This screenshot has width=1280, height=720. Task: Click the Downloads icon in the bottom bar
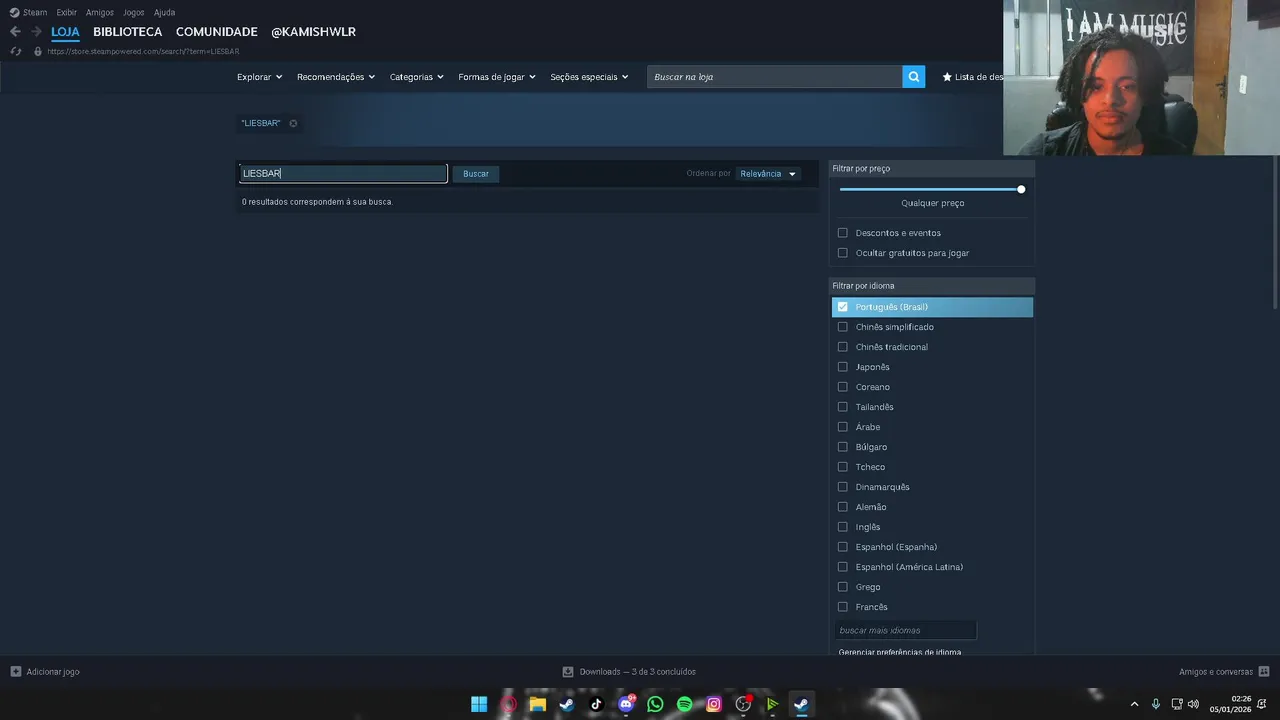click(568, 672)
